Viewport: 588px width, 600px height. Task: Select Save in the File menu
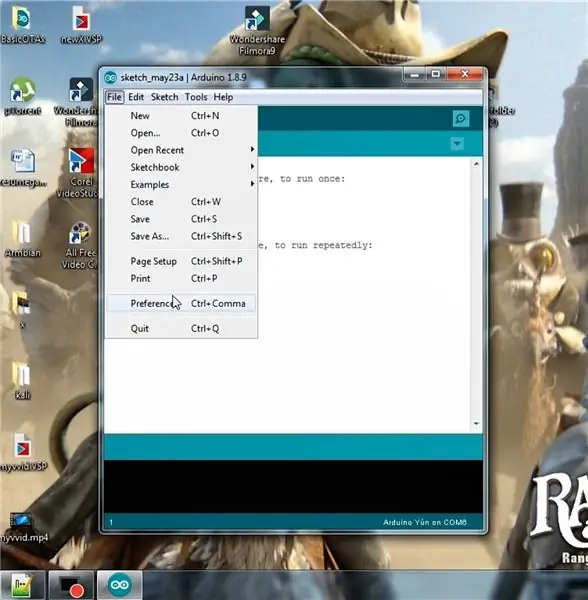181,219
